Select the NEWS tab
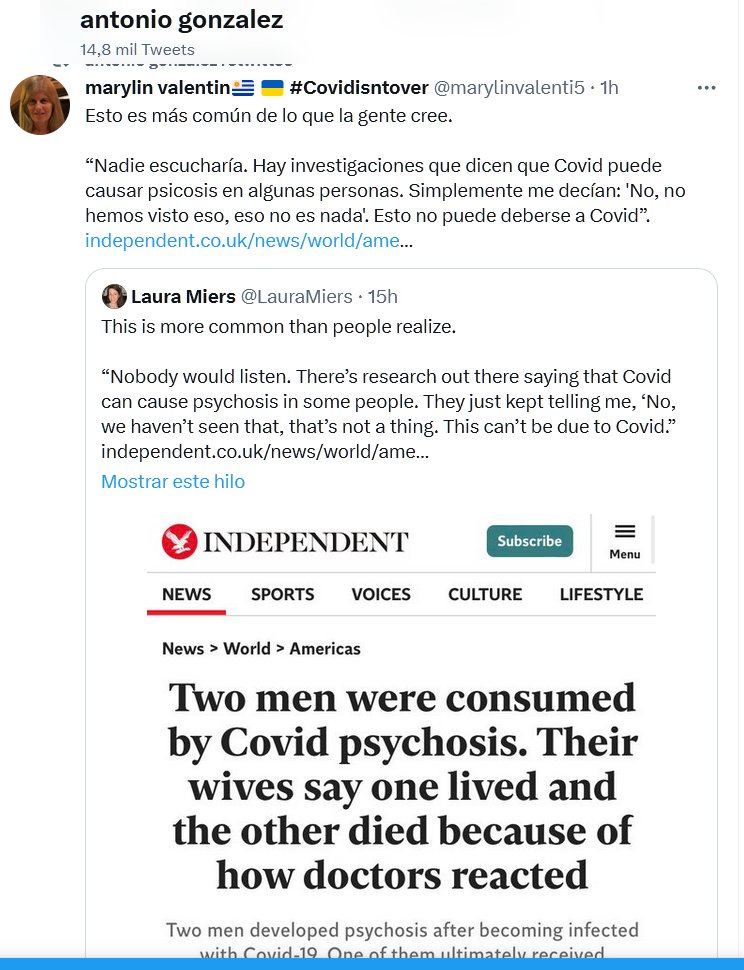Screen dimensions: 744x970 click(x=186, y=594)
